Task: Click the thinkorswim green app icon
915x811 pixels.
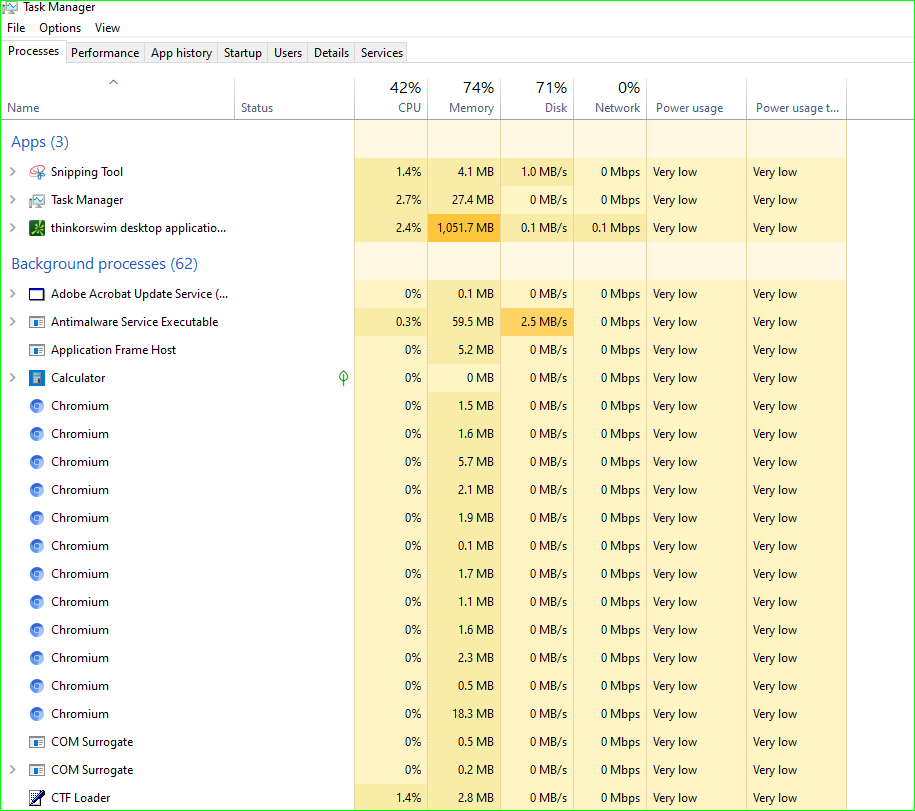Action: [37, 228]
